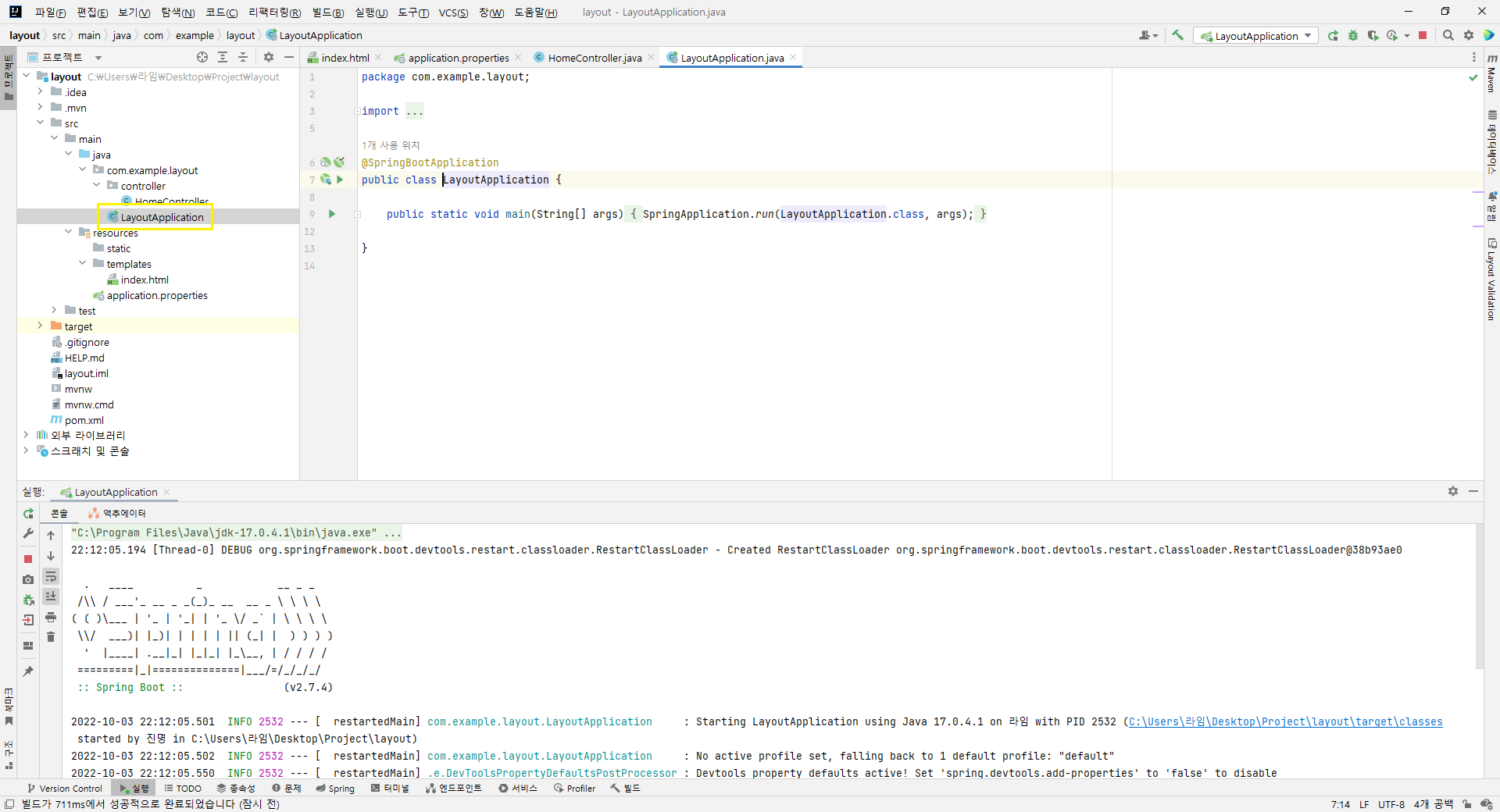The image size is (1500, 812).
Task: Hide the project panel with minus icon
Action: tap(289, 57)
